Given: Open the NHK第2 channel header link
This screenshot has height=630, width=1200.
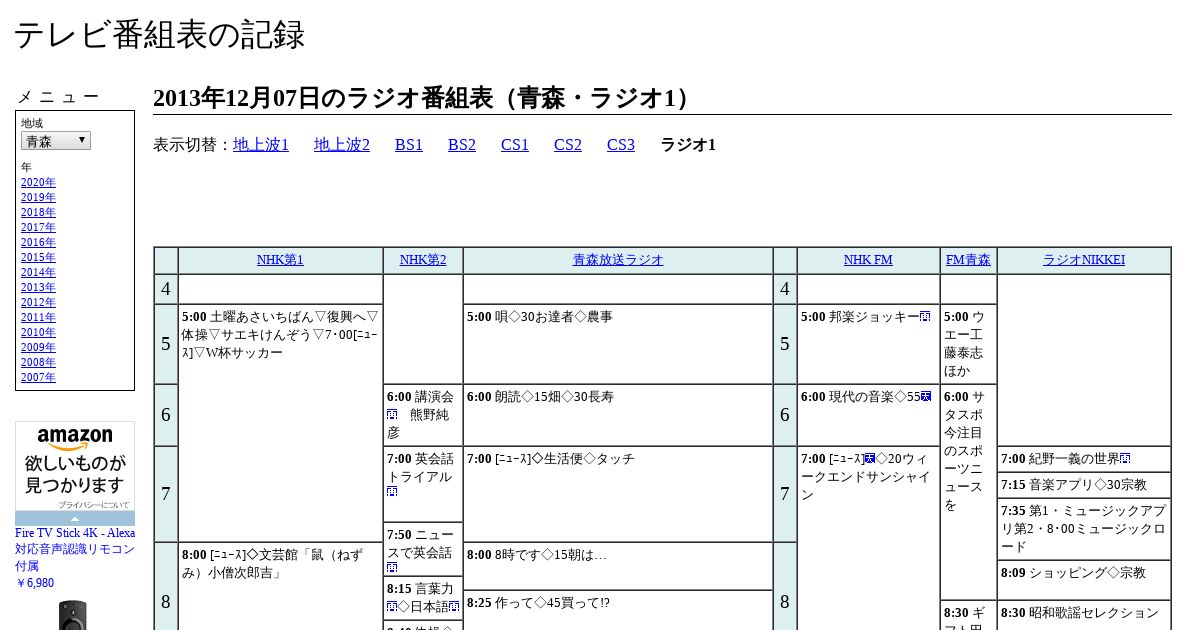Looking at the screenshot, I should point(423,260).
